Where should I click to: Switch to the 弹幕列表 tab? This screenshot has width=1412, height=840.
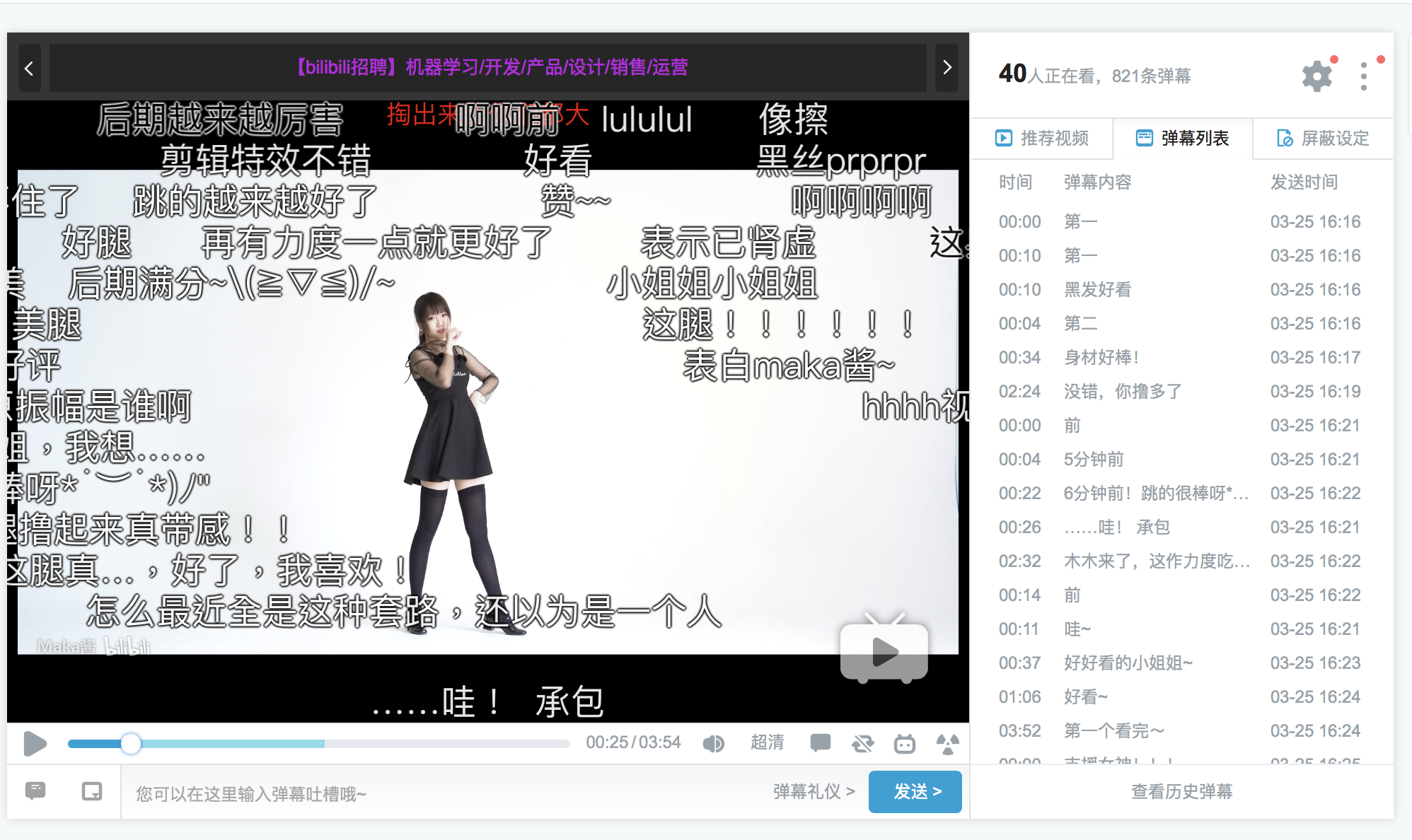[x=1182, y=138]
